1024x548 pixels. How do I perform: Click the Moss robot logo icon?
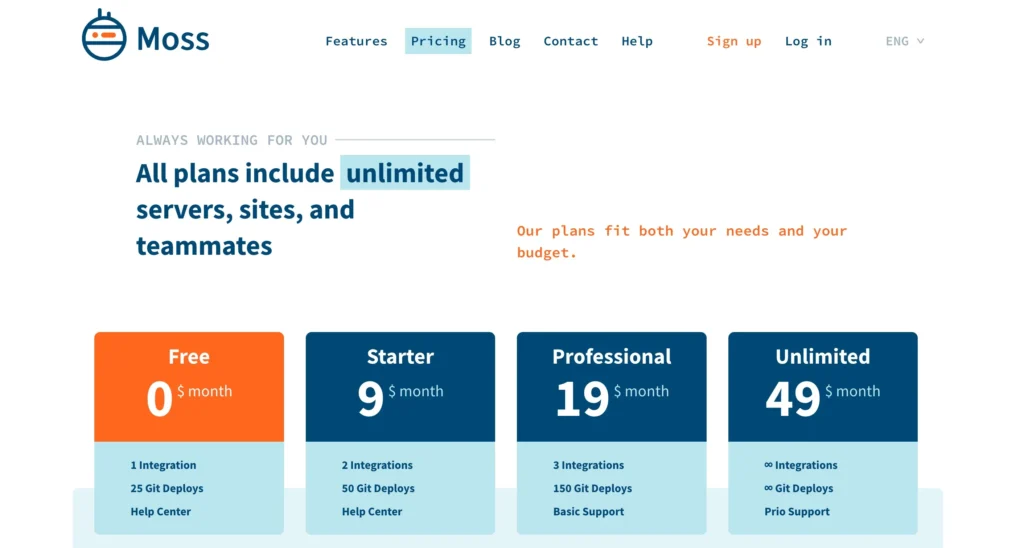(x=104, y=36)
